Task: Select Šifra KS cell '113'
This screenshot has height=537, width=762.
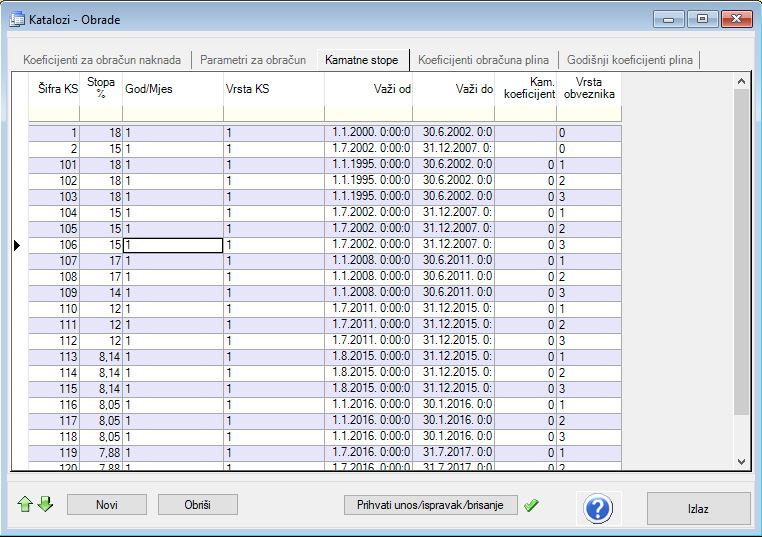Action: coord(54,357)
